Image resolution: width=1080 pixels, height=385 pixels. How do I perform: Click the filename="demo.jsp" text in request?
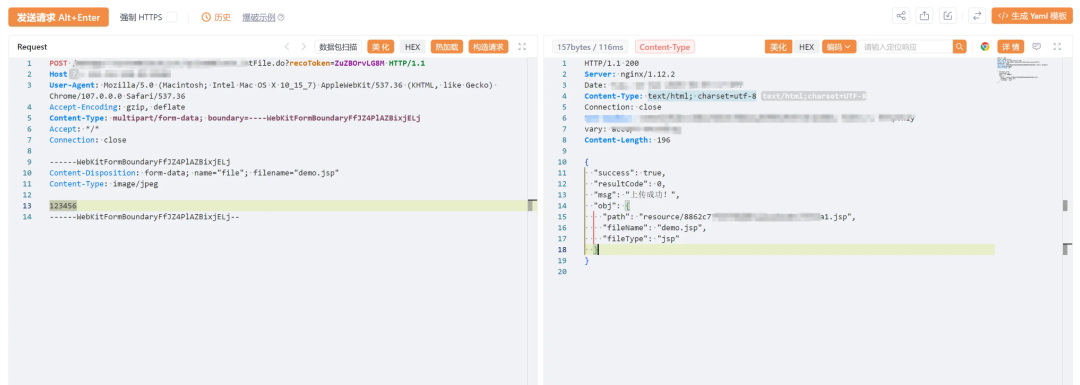pyautogui.click(x=295, y=173)
